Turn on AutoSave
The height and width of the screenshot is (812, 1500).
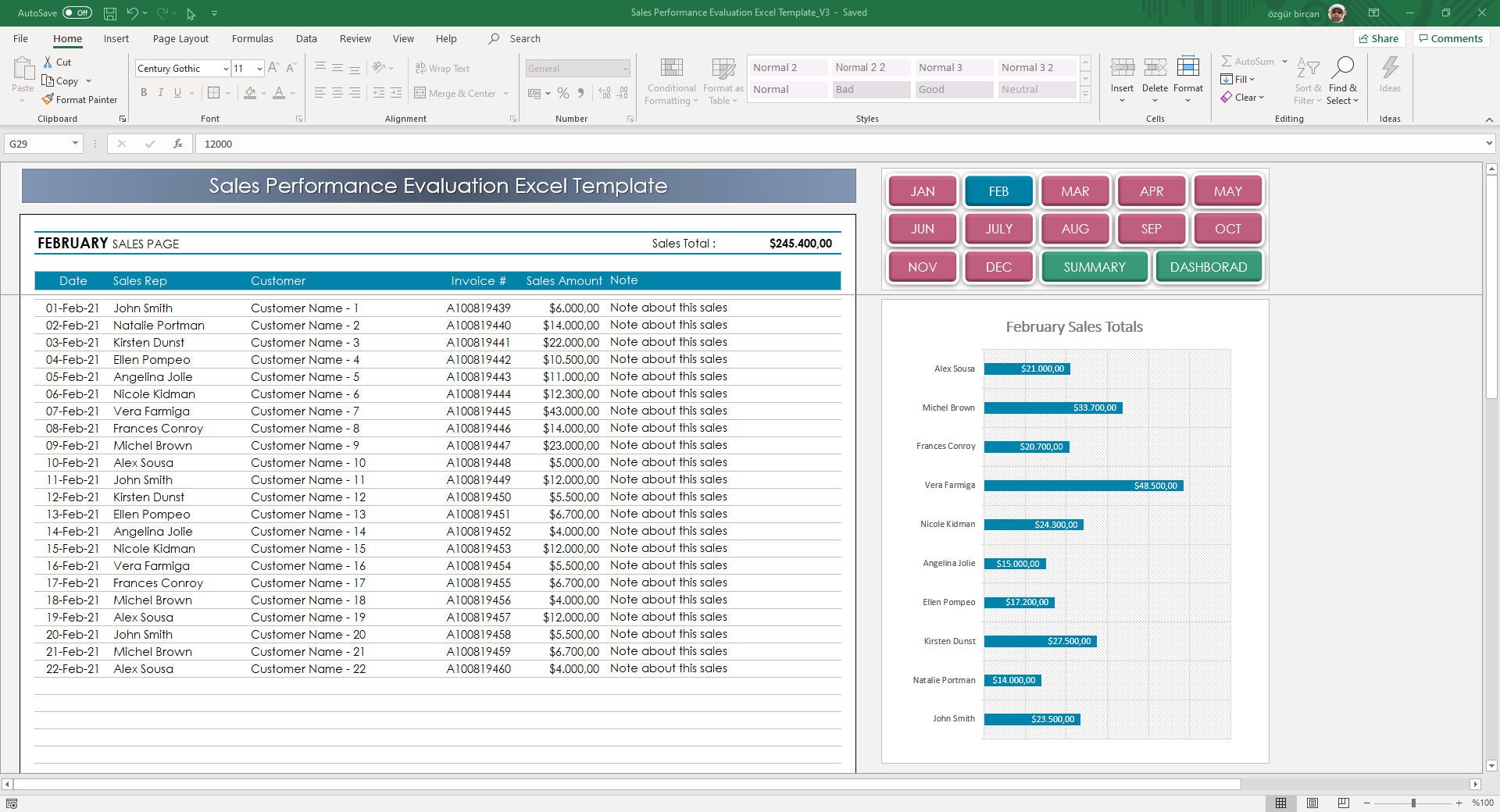76,12
